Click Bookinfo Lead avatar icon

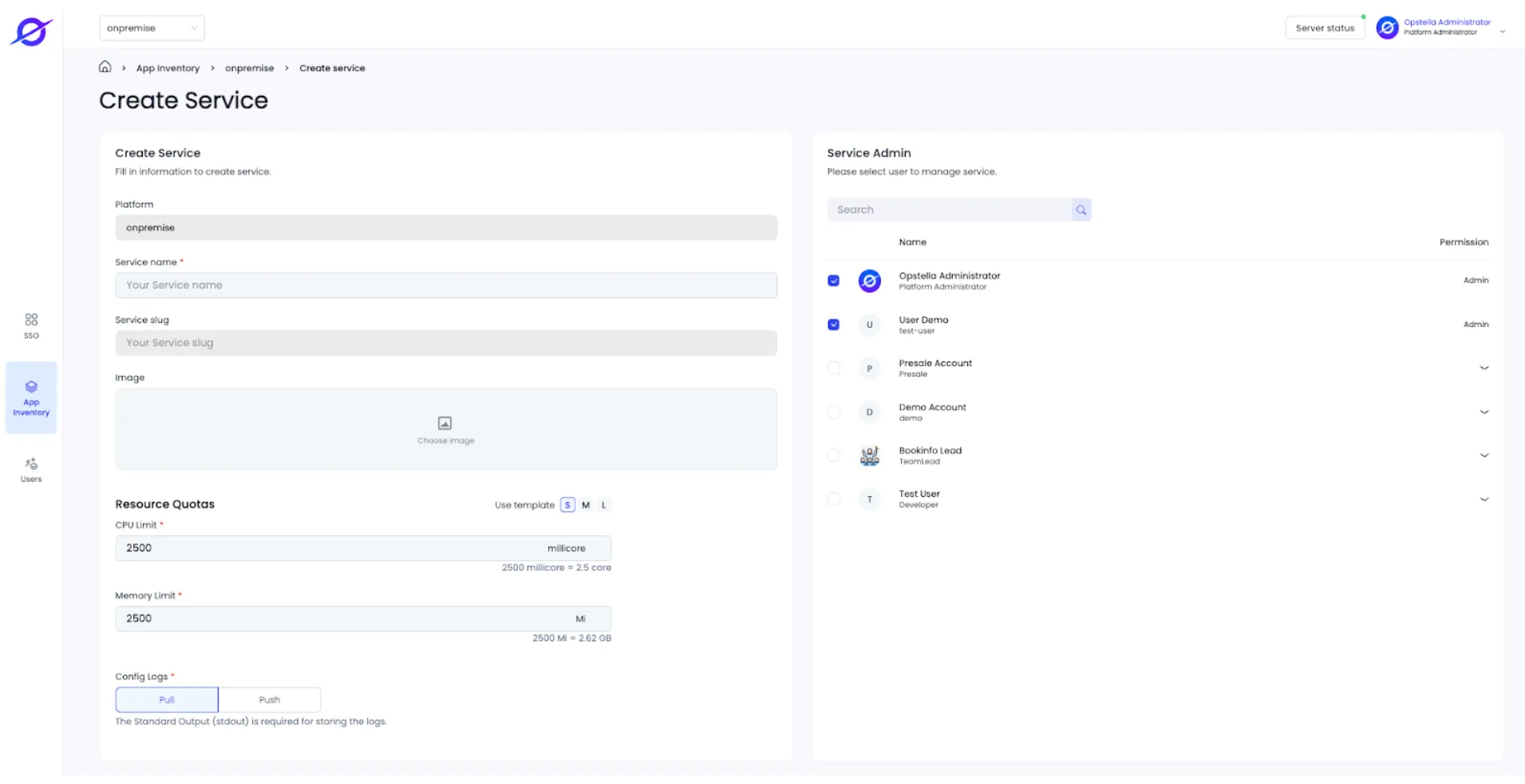click(x=869, y=455)
